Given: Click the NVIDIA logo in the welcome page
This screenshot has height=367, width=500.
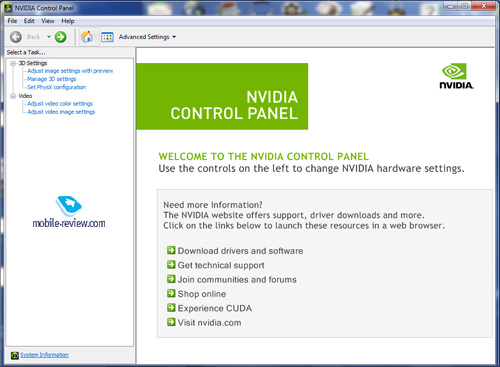Looking at the screenshot, I should tap(456, 76).
